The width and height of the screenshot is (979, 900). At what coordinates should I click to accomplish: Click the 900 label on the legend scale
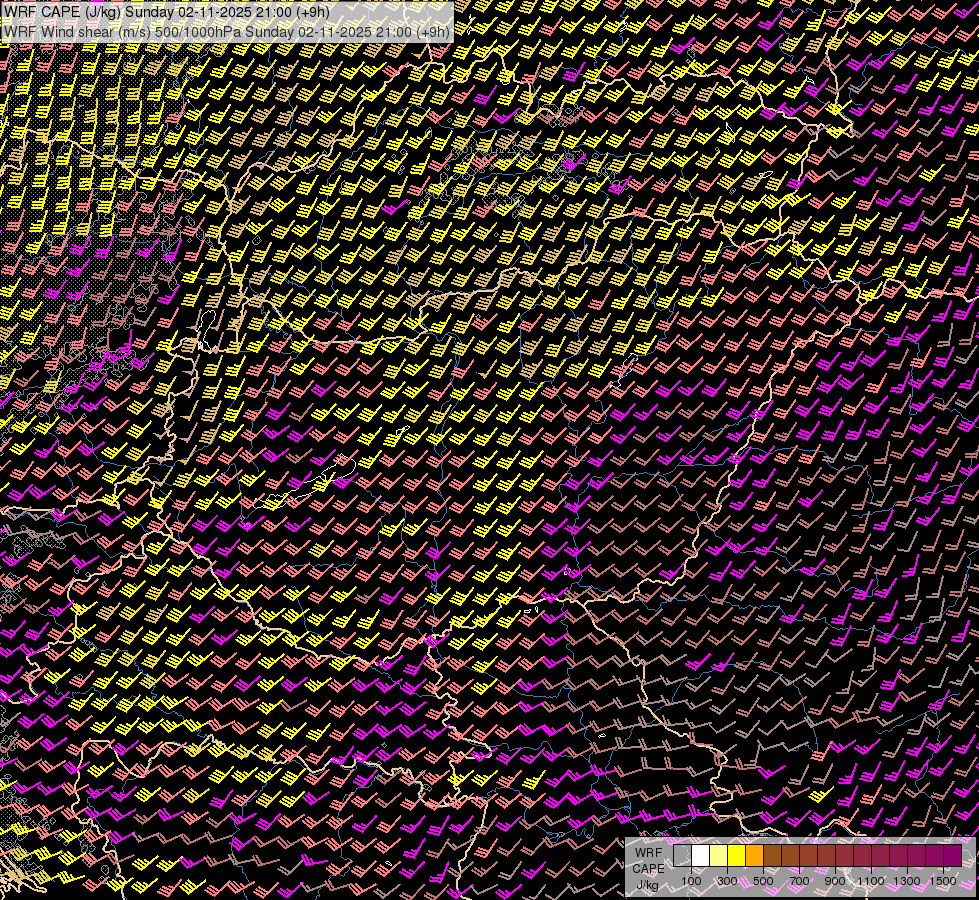(x=835, y=881)
